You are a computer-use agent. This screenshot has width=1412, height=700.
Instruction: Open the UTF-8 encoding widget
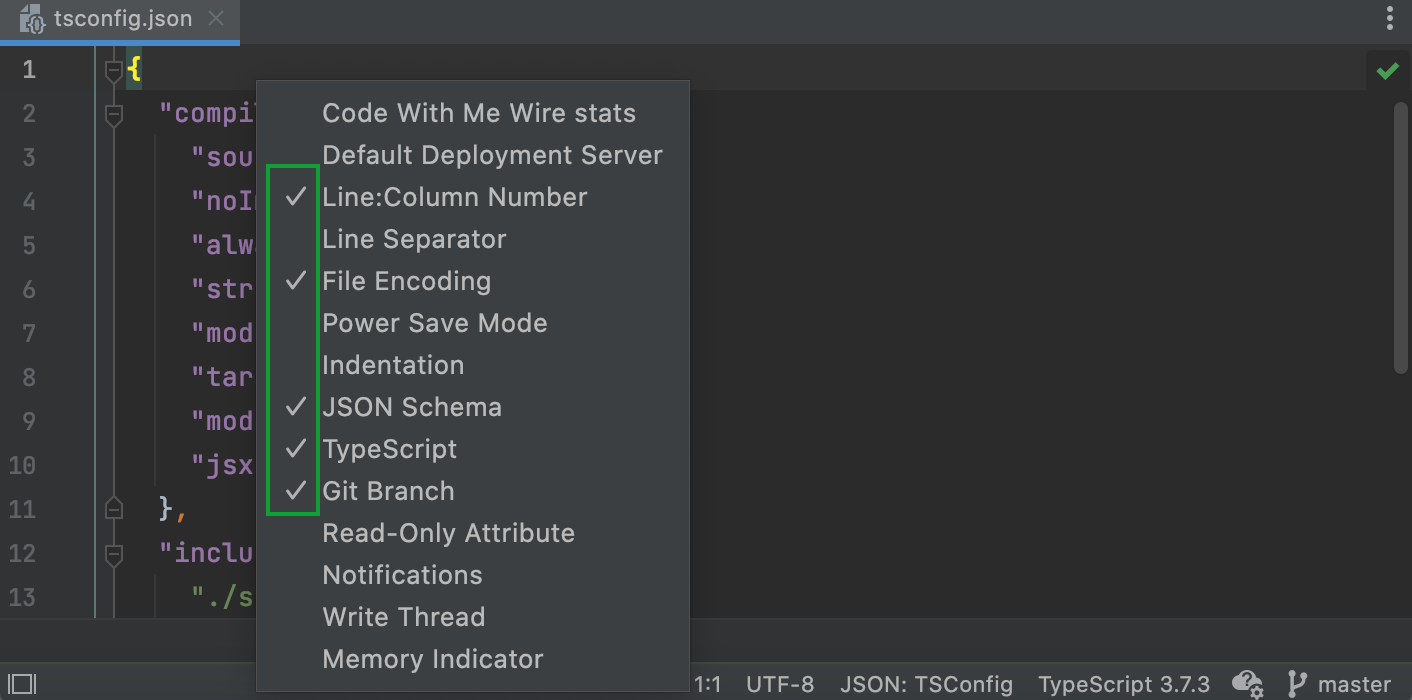click(x=780, y=684)
